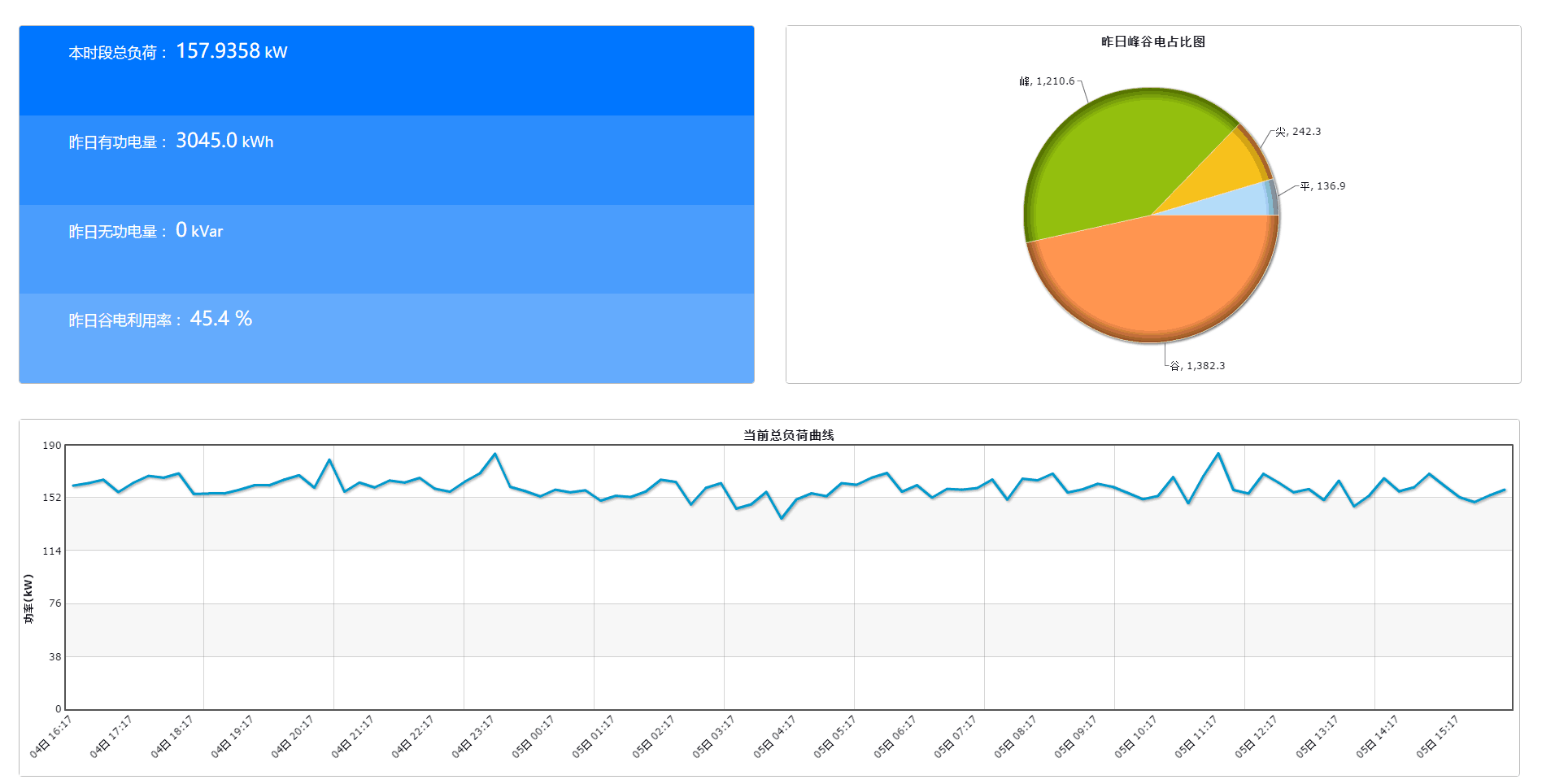
Task: Select the 05日 15:17 x-axis label
Action: tap(1438, 736)
